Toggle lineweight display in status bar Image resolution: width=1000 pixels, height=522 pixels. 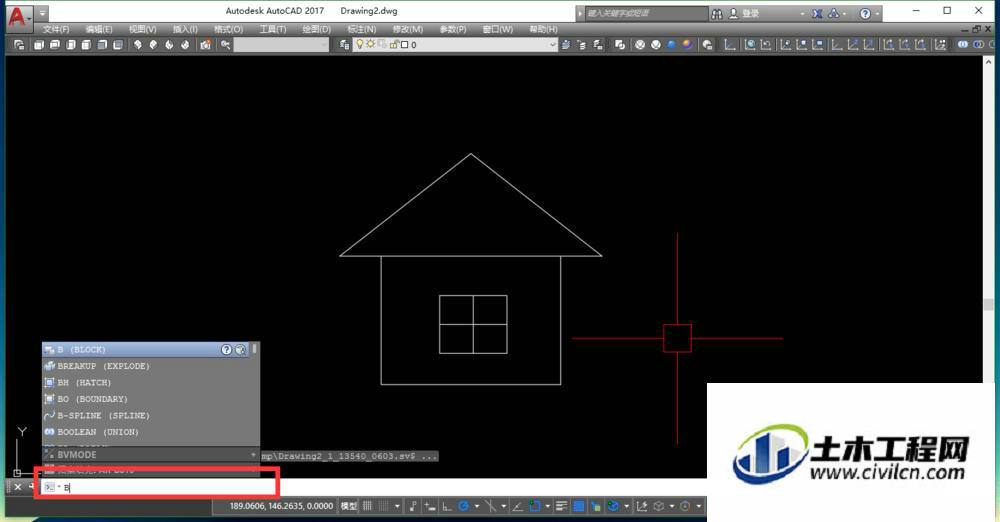[561, 506]
